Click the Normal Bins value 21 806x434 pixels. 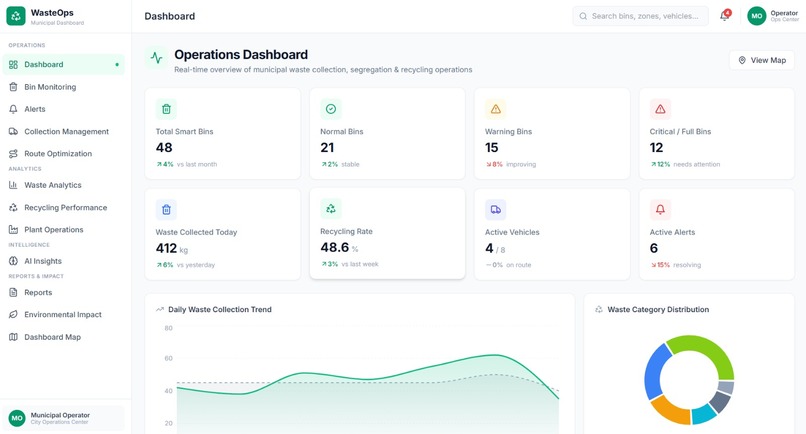pyautogui.click(x=327, y=148)
